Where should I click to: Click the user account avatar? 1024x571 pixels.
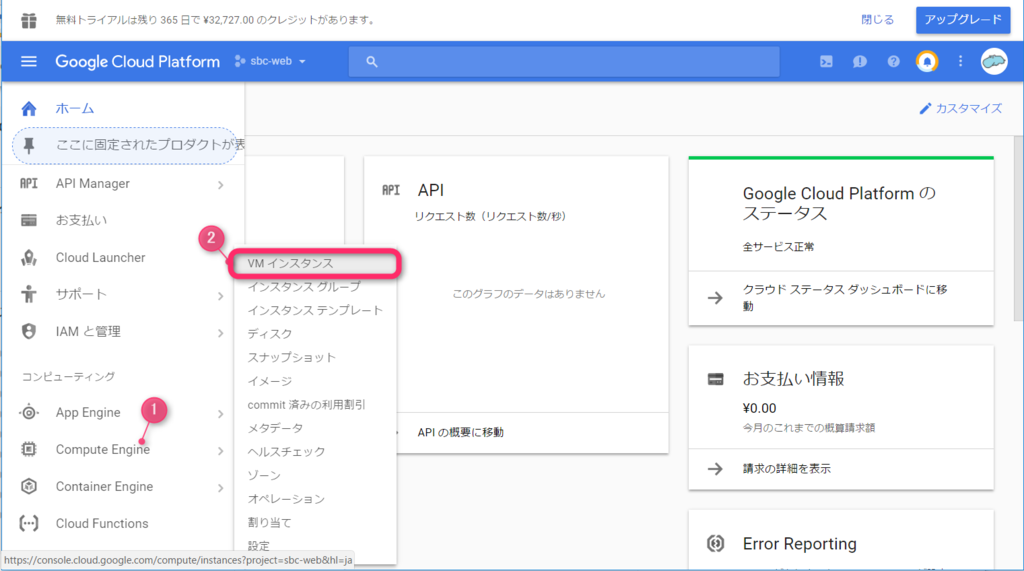point(994,61)
